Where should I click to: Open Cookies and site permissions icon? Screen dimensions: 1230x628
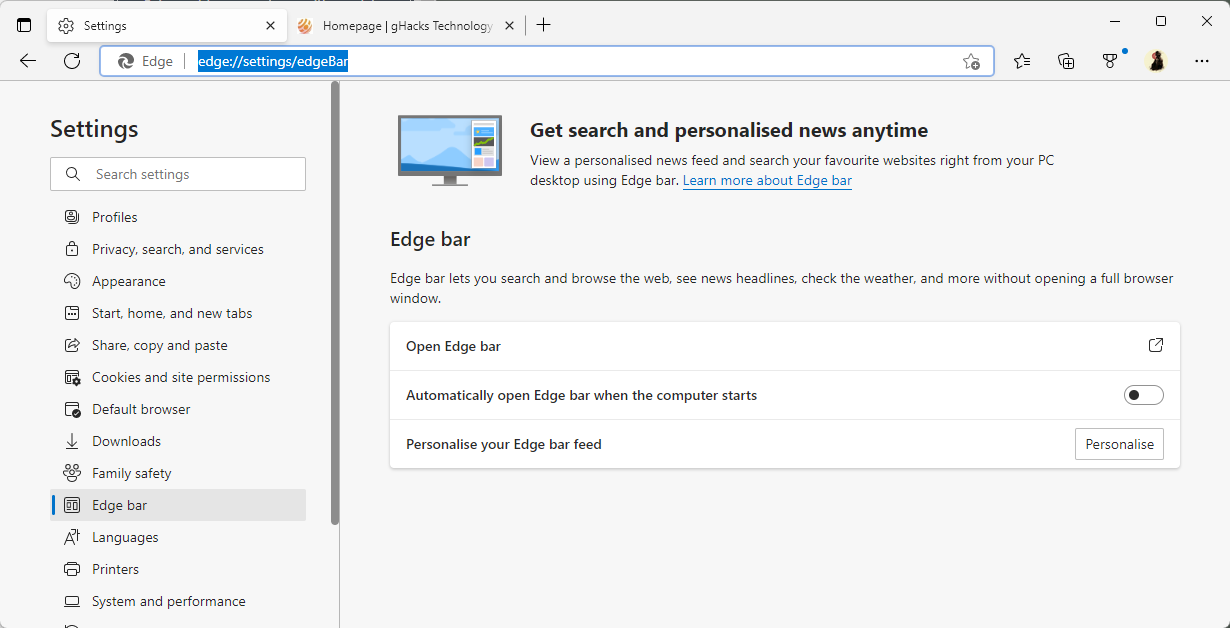(x=71, y=377)
